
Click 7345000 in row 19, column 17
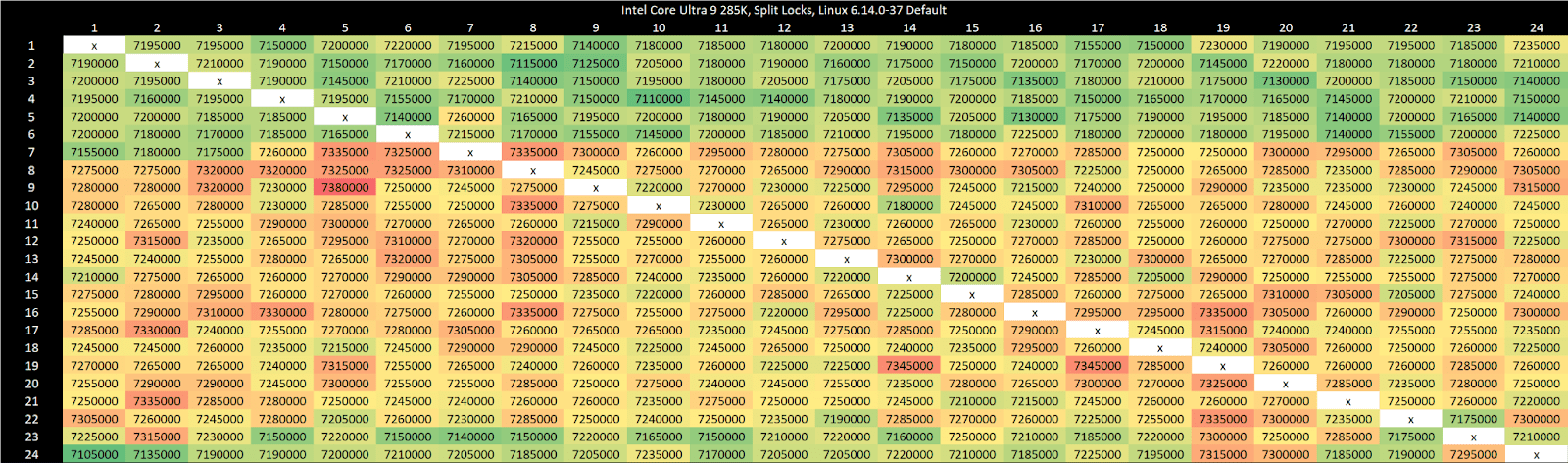1098,366
